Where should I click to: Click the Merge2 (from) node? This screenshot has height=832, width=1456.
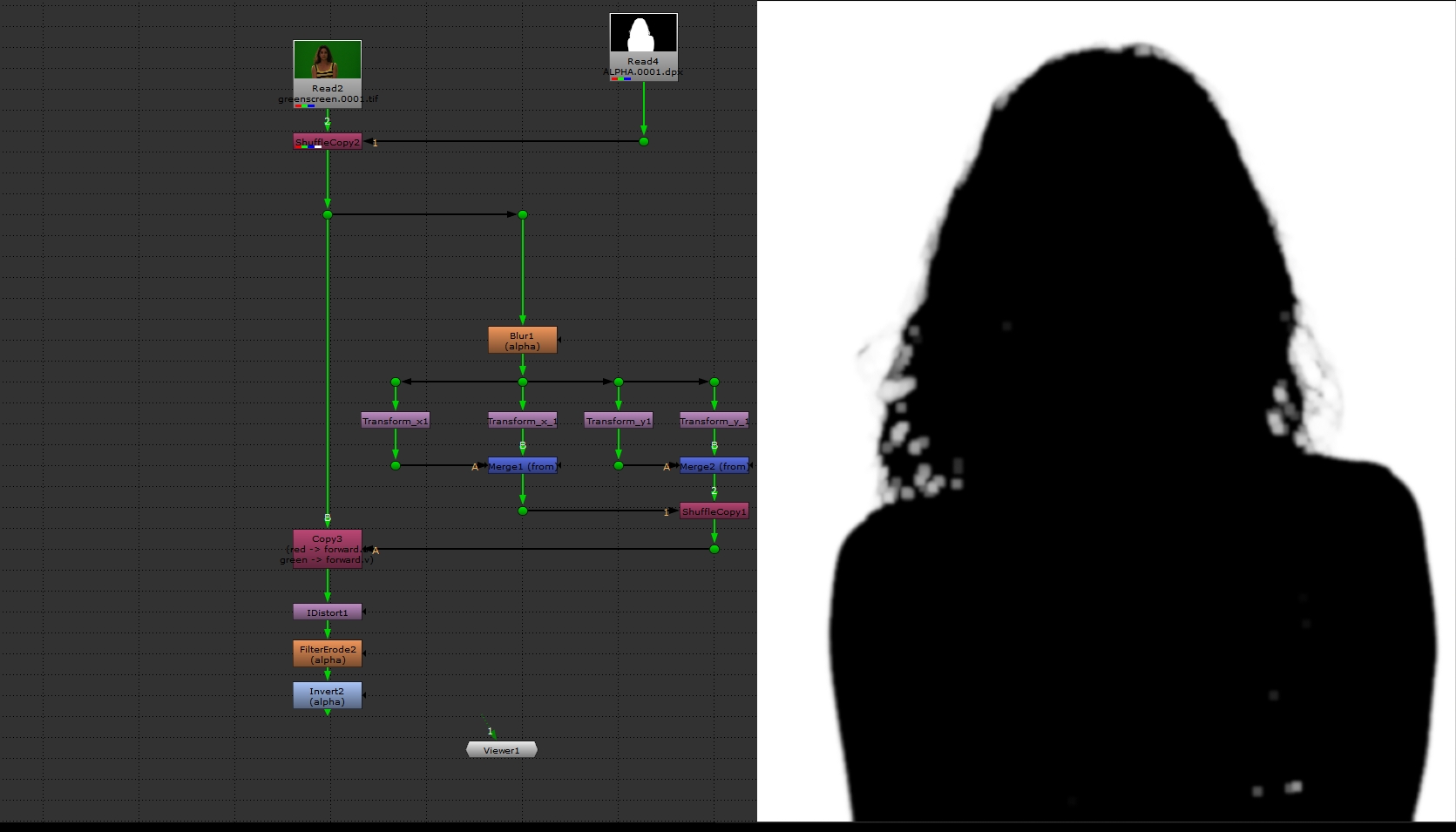coord(714,466)
